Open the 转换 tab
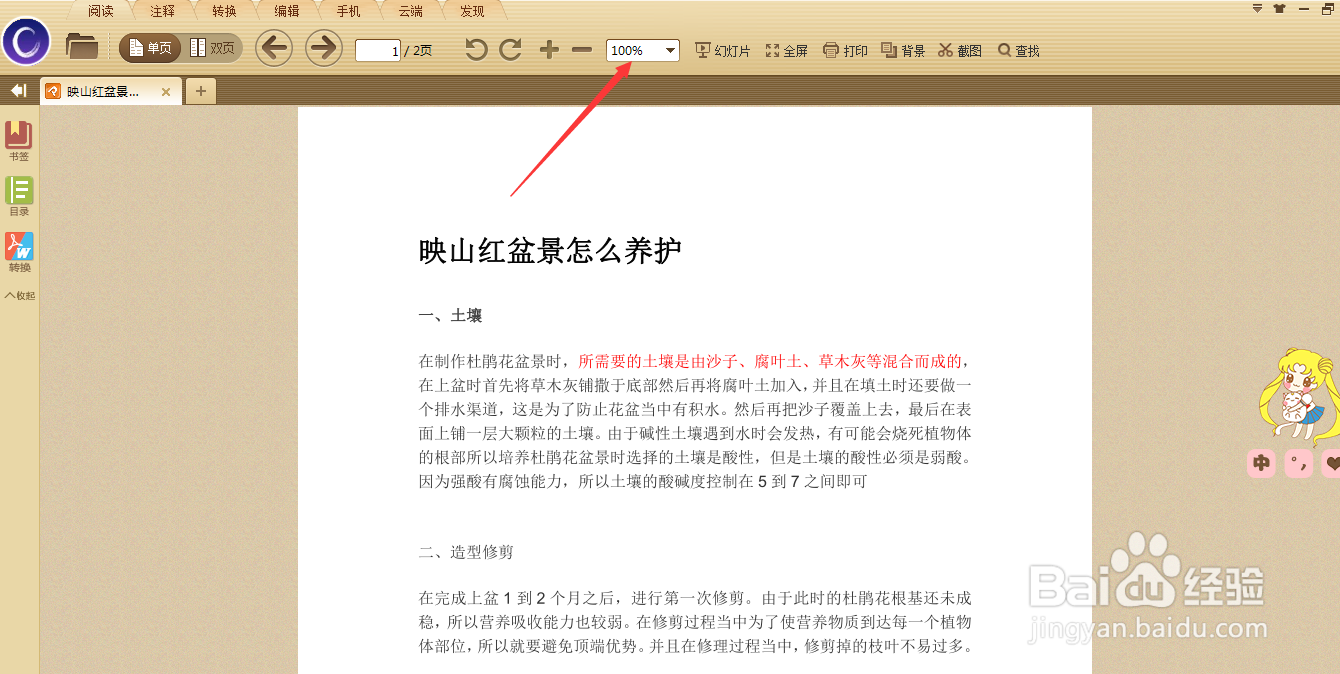1340x674 pixels. [225, 12]
